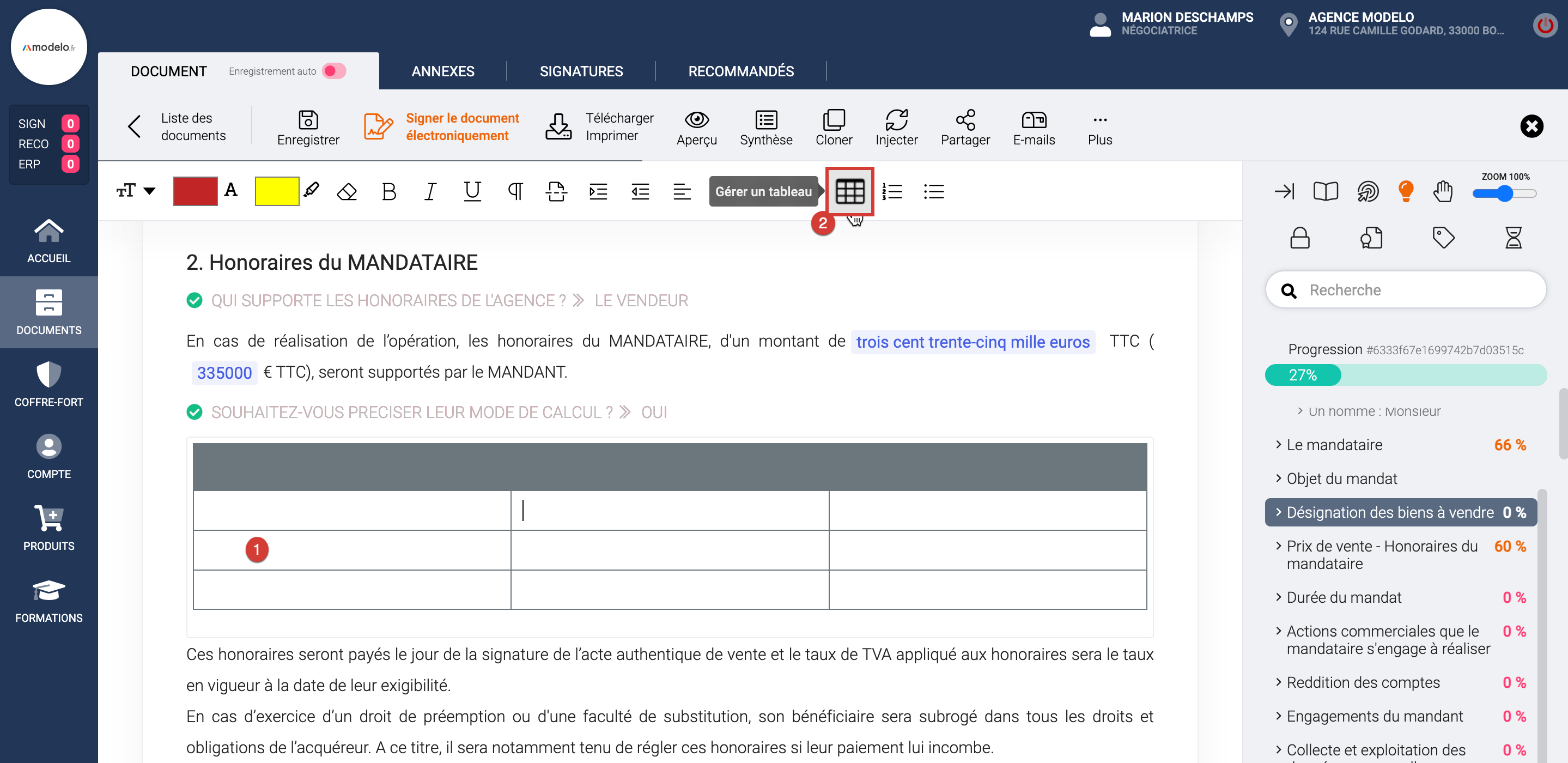Click the padlock icon in right panel

point(1299,238)
